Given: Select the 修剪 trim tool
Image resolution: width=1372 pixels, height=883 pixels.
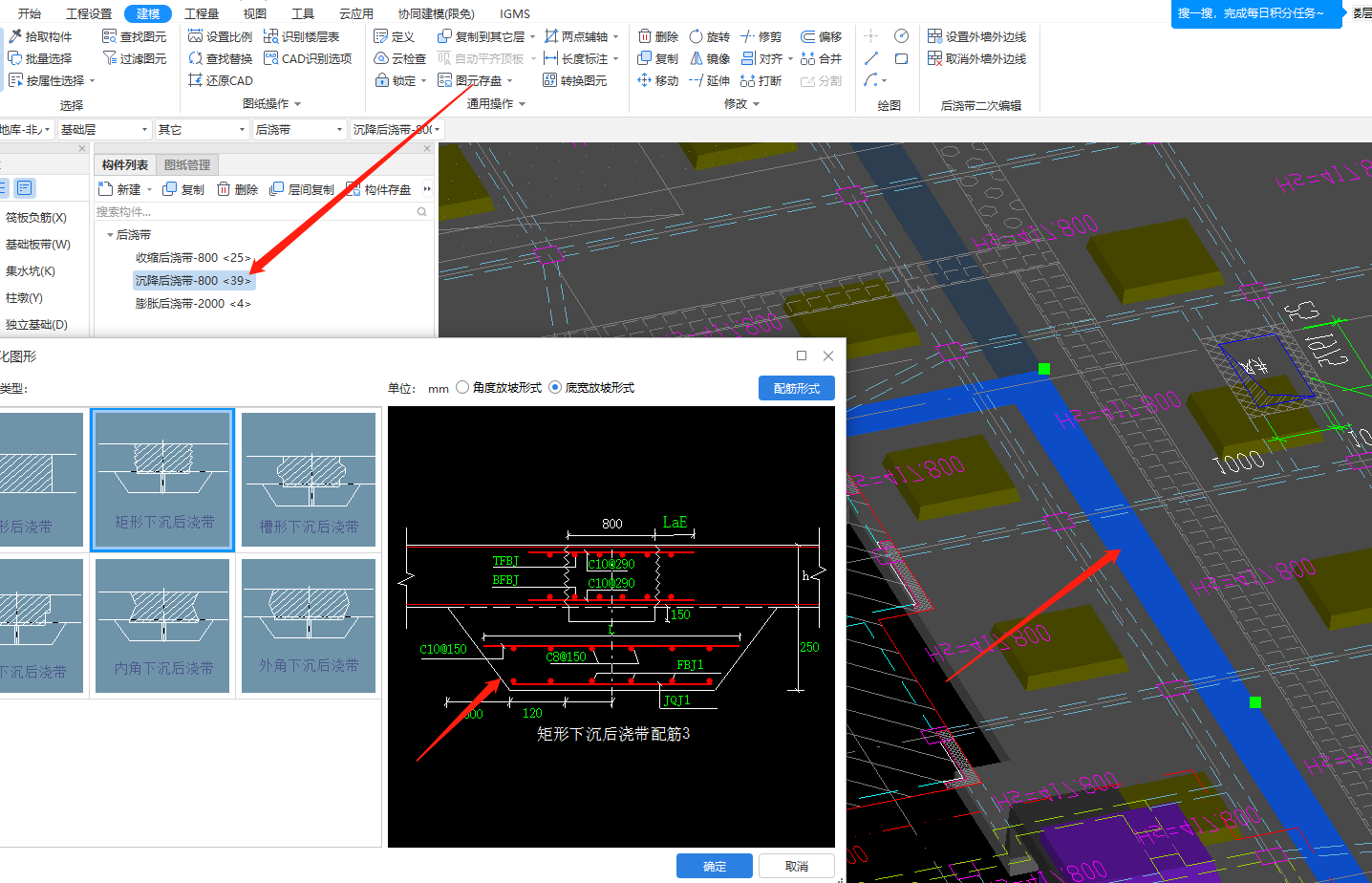Looking at the screenshot, I should pos(761,36).
